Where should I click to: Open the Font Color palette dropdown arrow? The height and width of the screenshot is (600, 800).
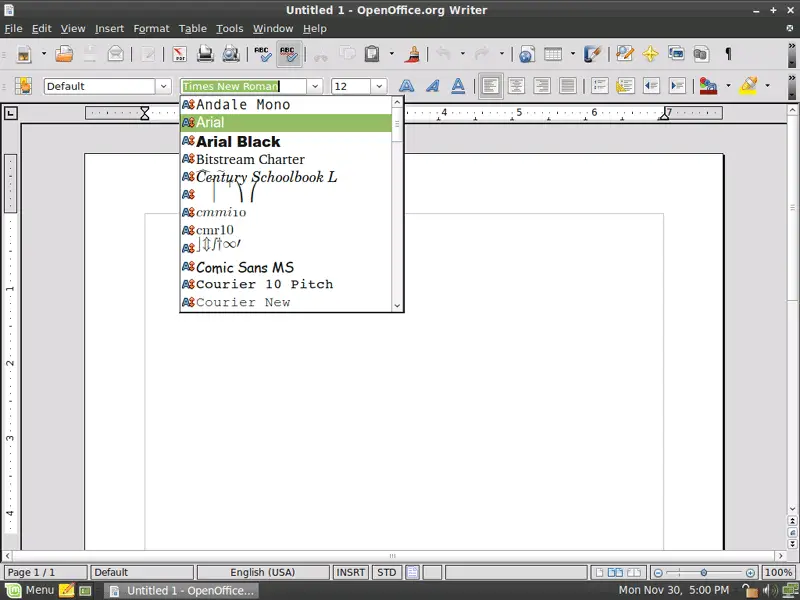[x=728, y=85]
